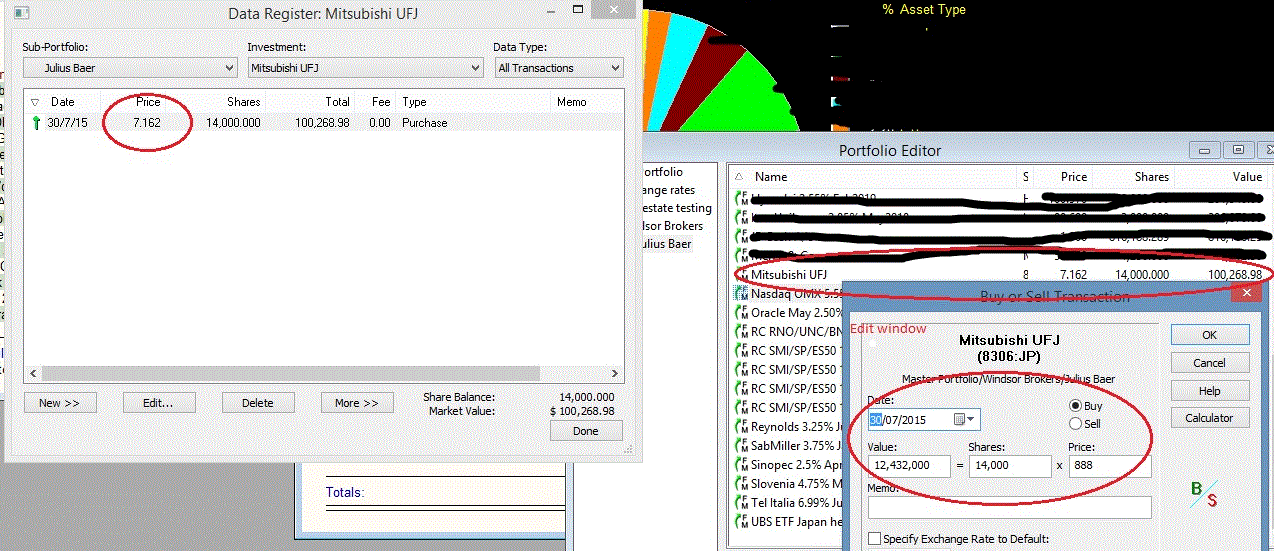1274x551 pixels.
Task: Click the SabMiller 3.75% row icon
Action: (x=742, y=445)
